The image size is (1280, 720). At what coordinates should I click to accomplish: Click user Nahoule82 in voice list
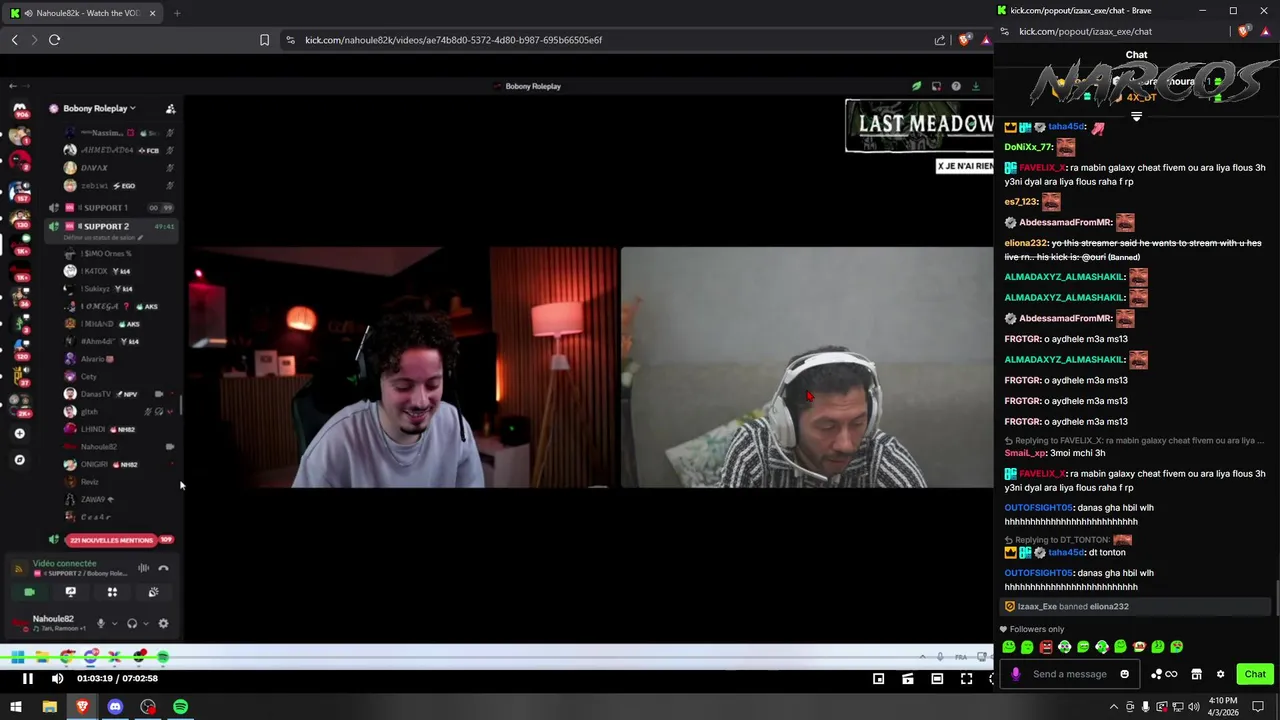click(98, 447)
